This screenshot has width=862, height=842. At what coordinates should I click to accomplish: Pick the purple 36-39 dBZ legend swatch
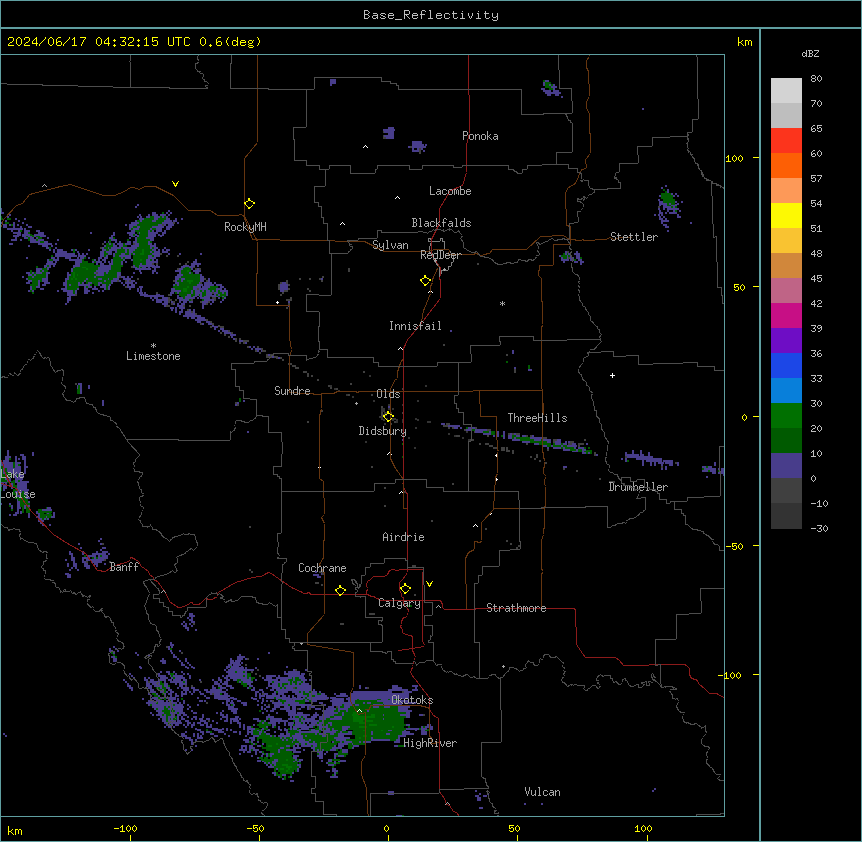(786, 341)
